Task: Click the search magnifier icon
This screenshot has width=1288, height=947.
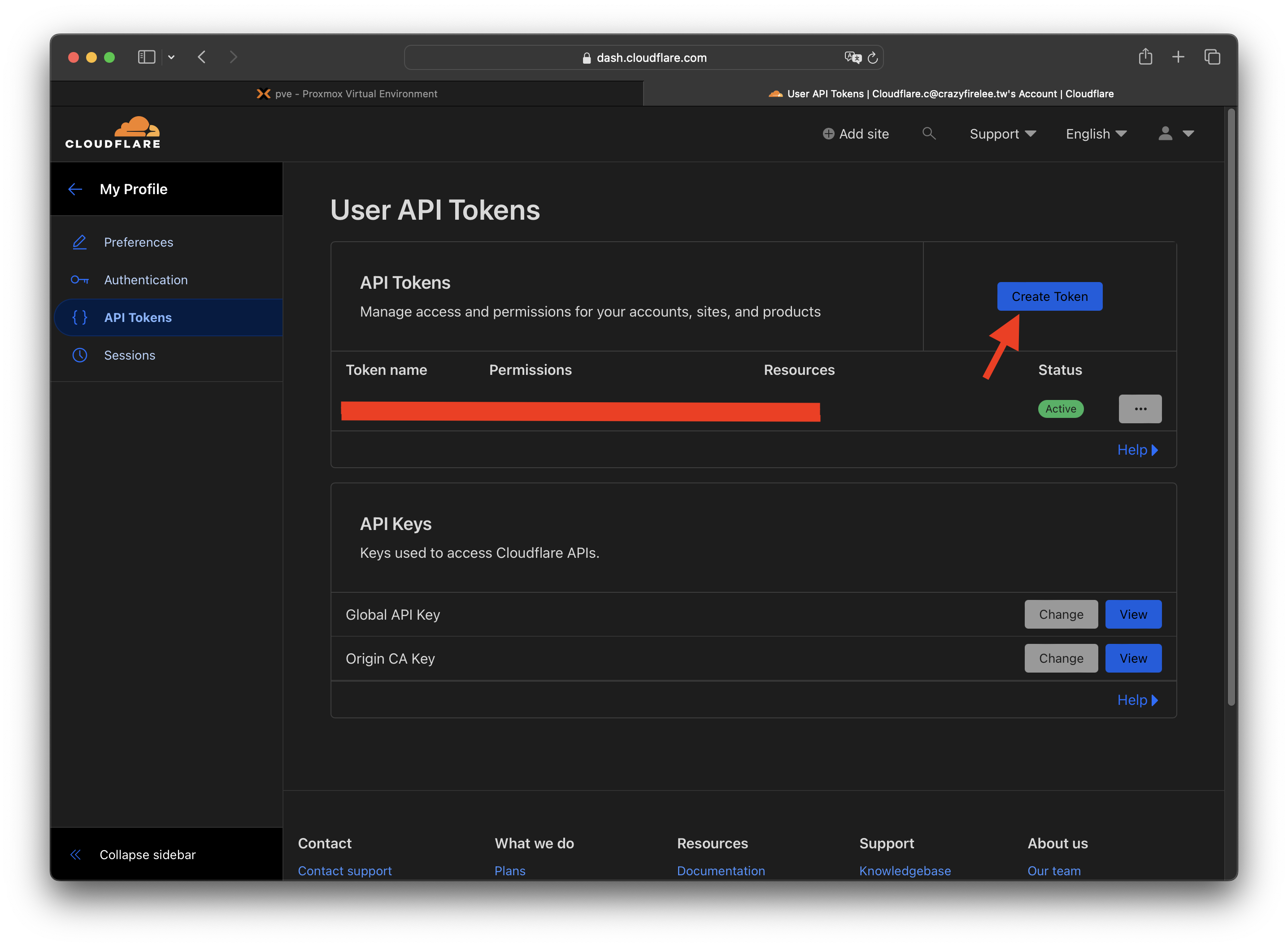Action: (929, 134)
